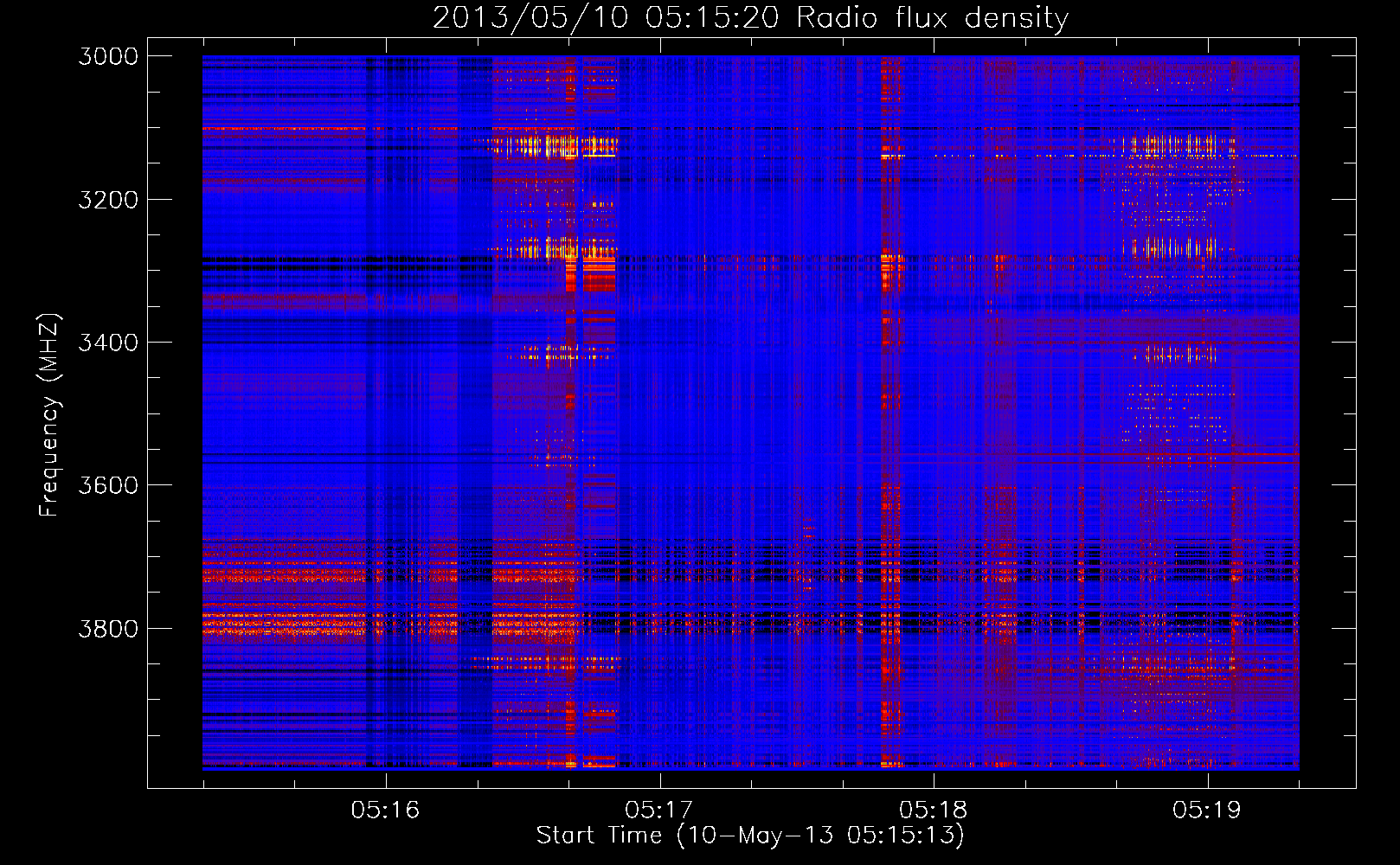Click the 05:17 time axis label
The height and width of the screenshot is (865, 1400).
659,810
